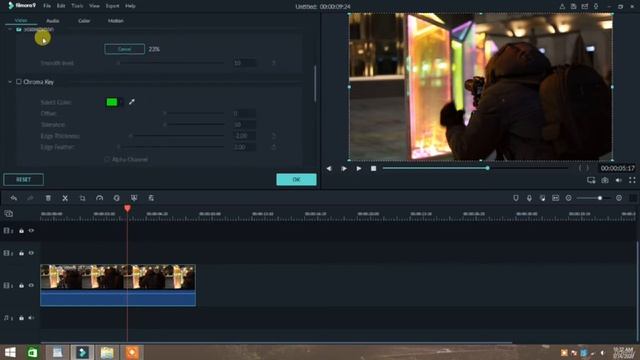Open the green Select Color swatch
Screen dimensions: 640x360
pyautogui.click(x=112, y=102)
